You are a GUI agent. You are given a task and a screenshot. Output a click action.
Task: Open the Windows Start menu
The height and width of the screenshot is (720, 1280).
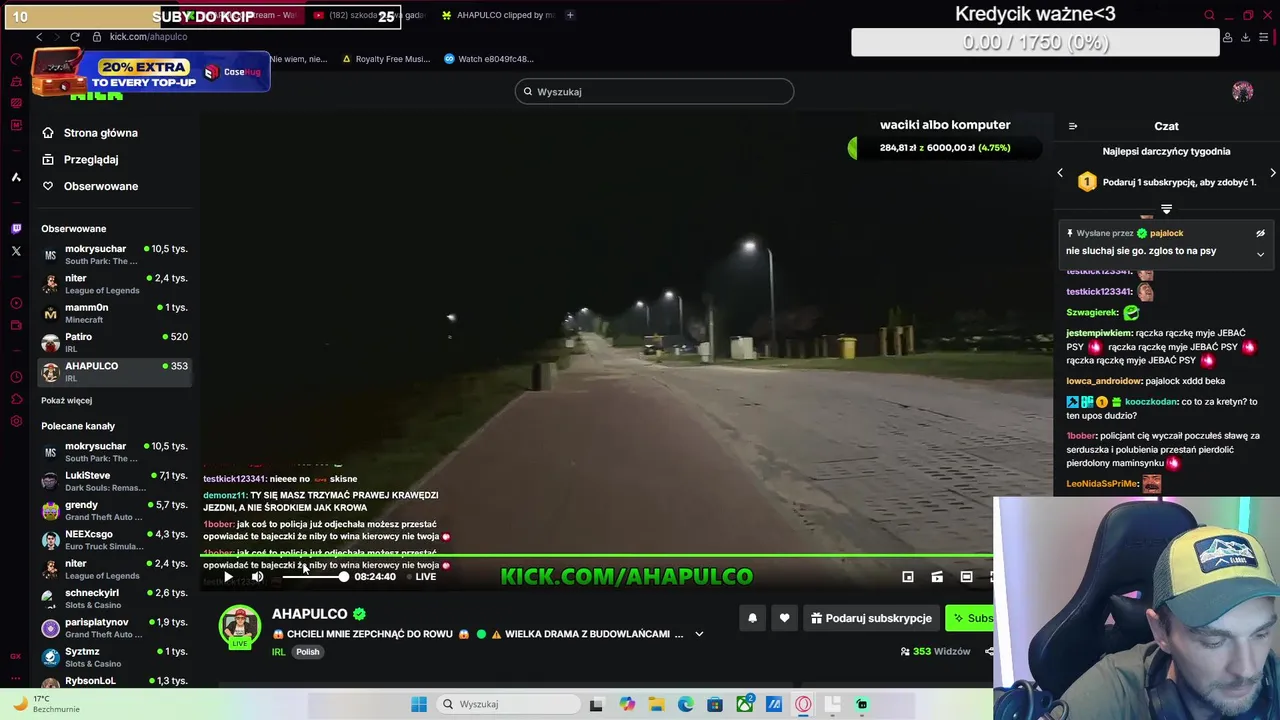[x=419, y=704]
